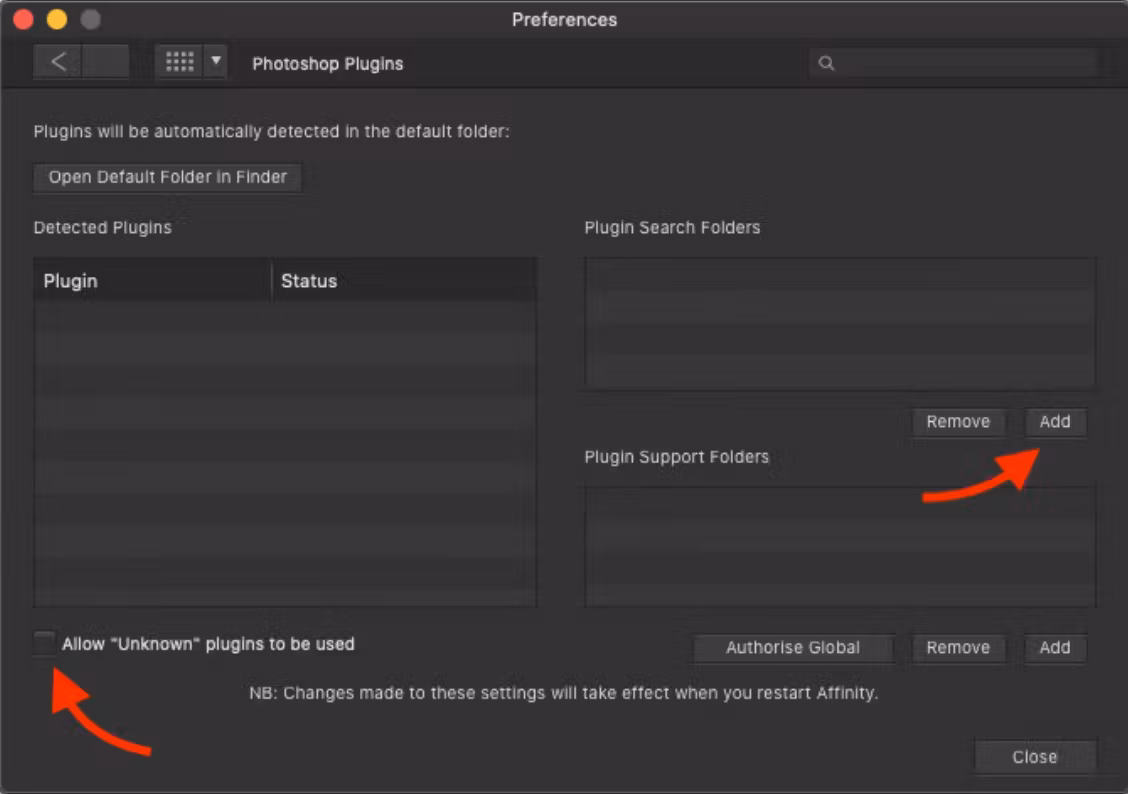
Task: Select the Plugin Search Folders list box
Action: 840,322
